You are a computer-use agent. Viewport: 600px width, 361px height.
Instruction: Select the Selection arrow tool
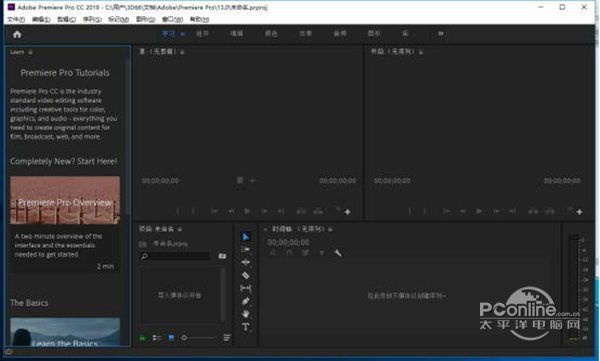click(246, 237)
